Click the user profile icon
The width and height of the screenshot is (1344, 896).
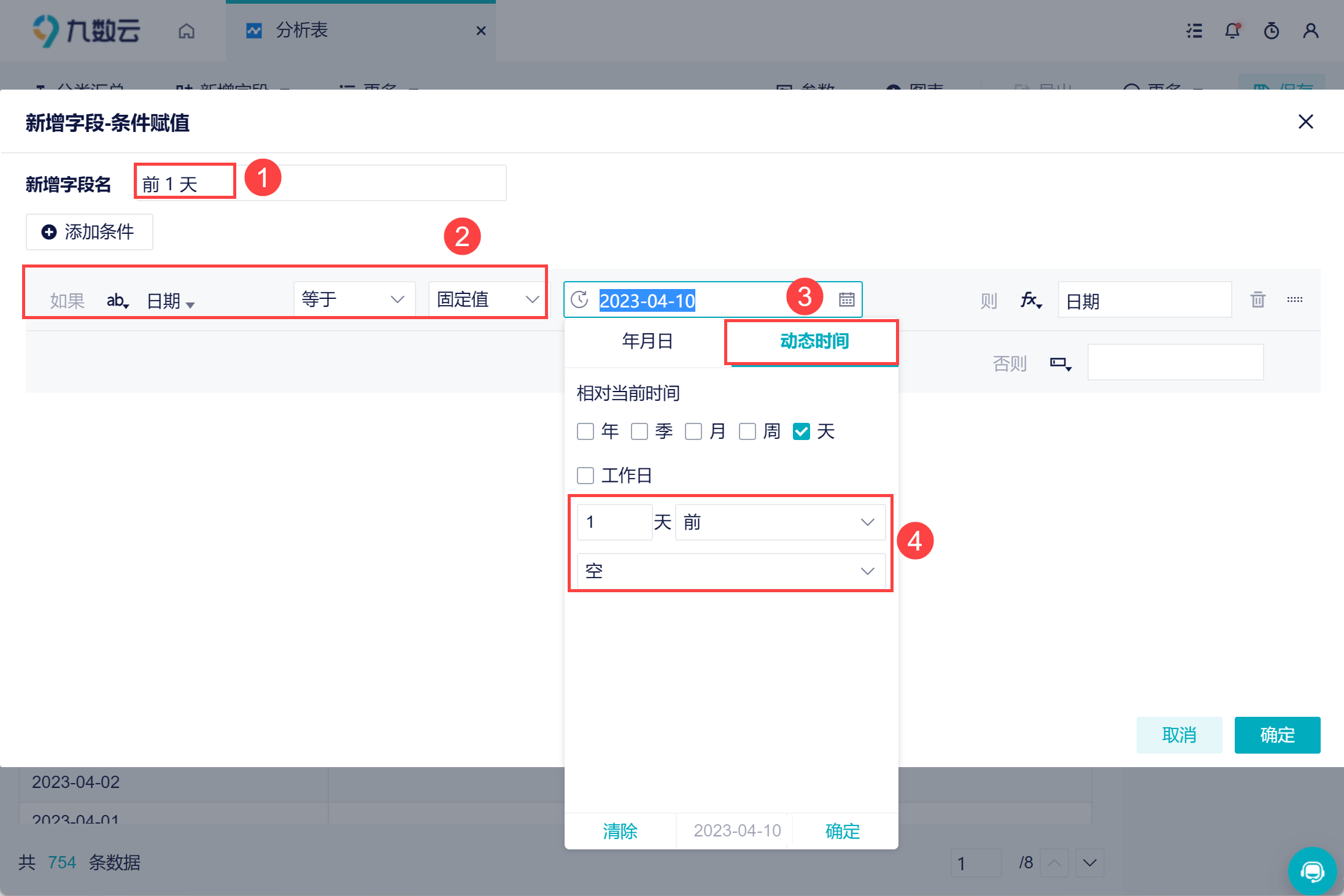tap(1310, 31)
